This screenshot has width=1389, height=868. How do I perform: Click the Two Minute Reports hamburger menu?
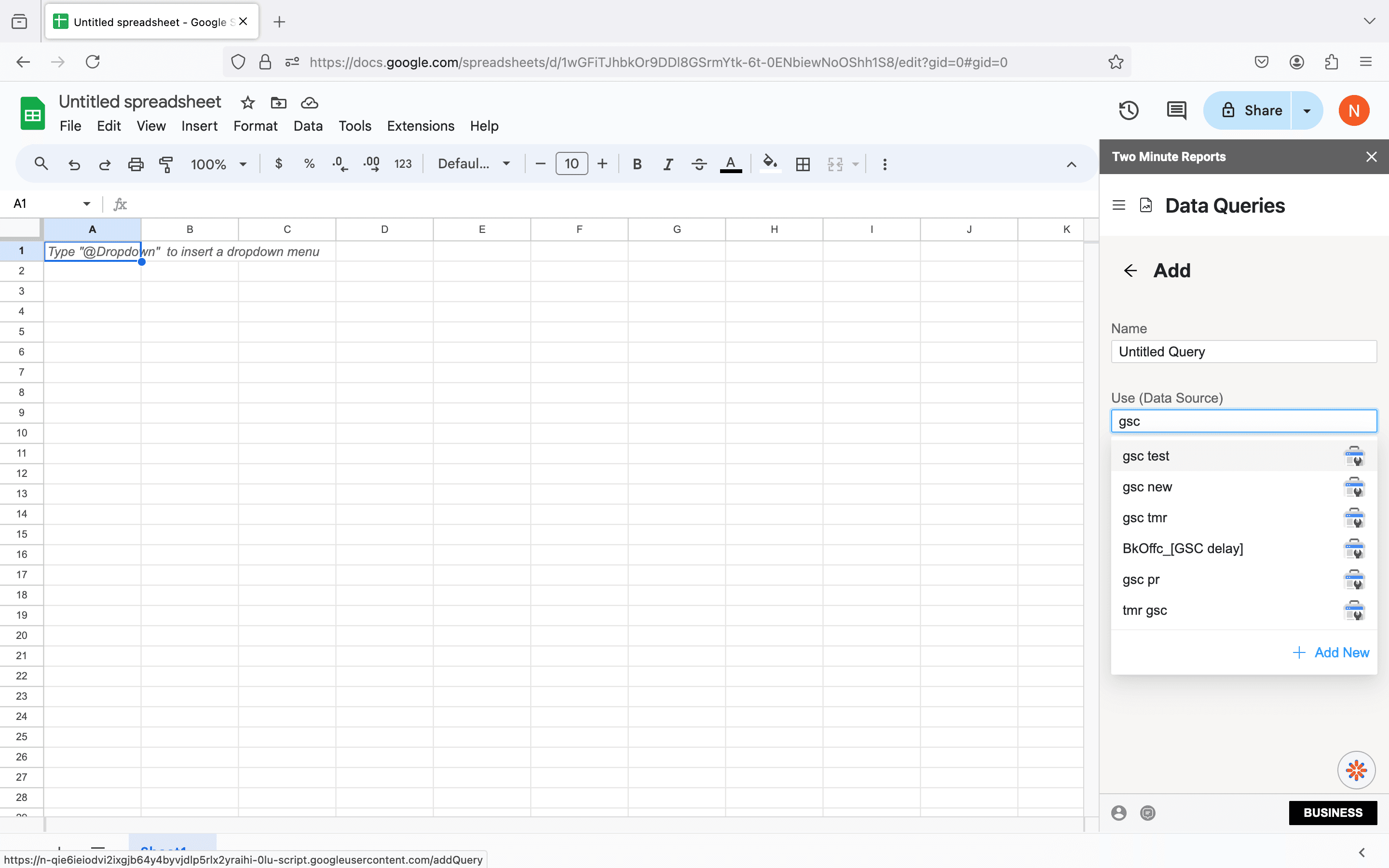[1118, 205]
